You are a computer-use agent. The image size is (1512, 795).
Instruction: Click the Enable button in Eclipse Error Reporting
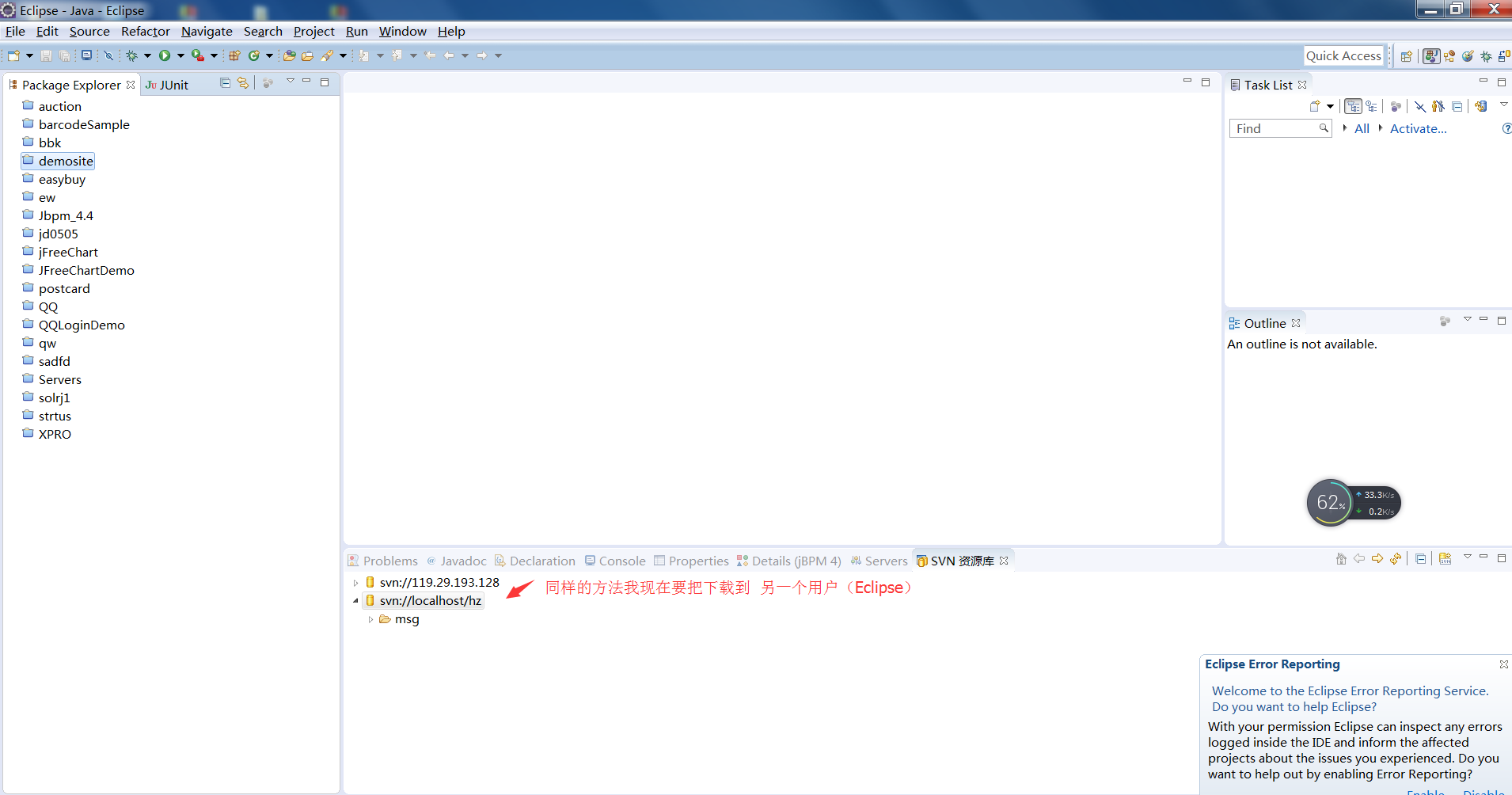(1427, 791)
